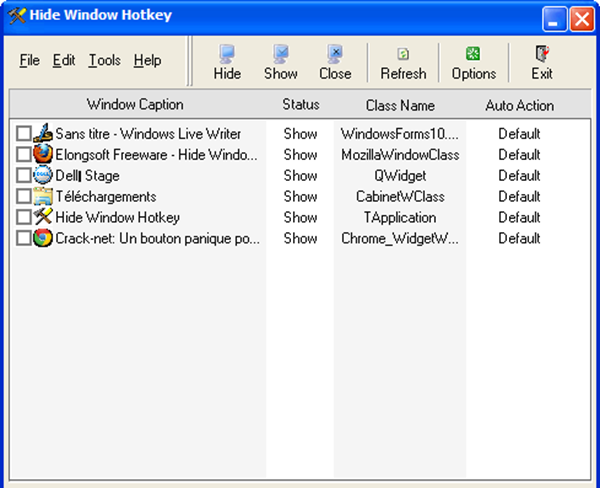Minimize the Hide Window Hotkey window
Image resolution: width=600 pixels, height=488 pixels.
click(x=554, y=18)
